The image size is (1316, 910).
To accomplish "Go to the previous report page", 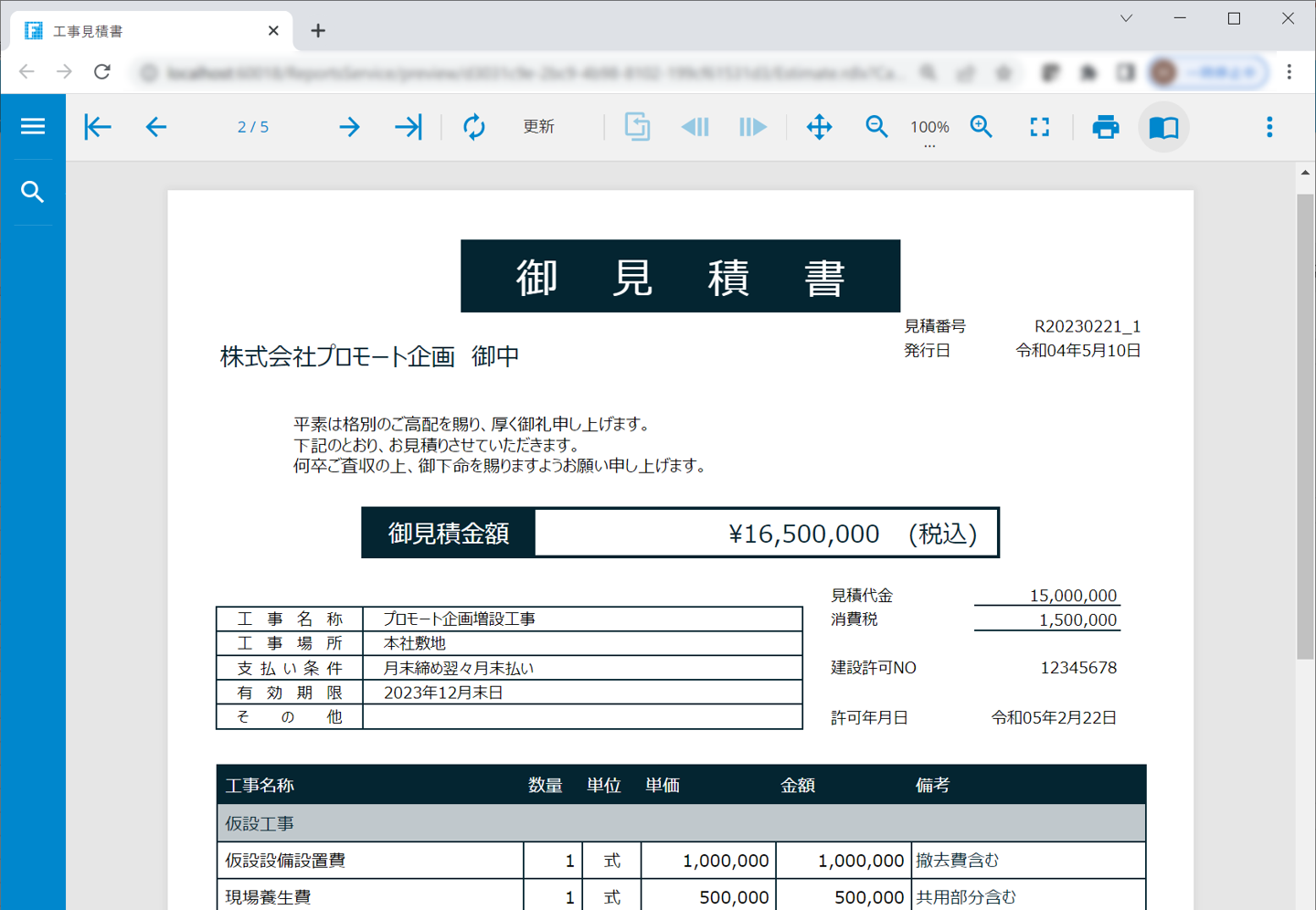I will [156, 127].
